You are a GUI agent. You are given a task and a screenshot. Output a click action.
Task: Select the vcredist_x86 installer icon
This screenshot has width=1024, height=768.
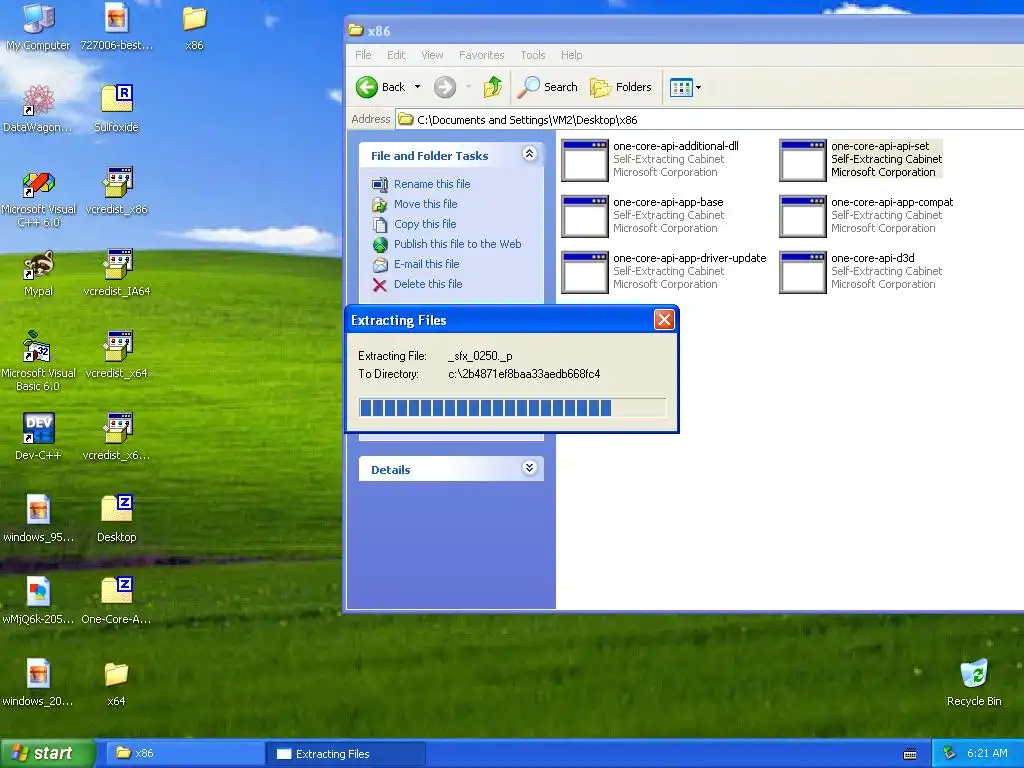tap(116, 190)
